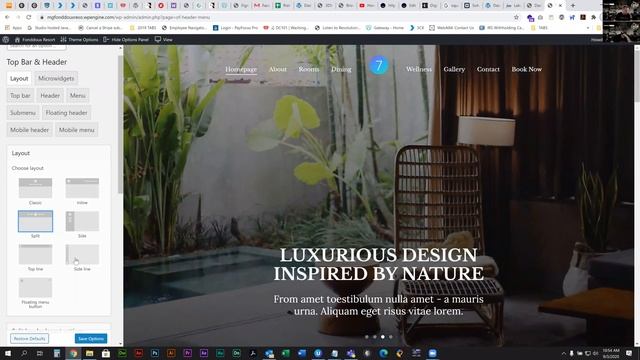Click Homepage in the site menu
This screenshot has width=640, height=360.
(x=241, y=69)
